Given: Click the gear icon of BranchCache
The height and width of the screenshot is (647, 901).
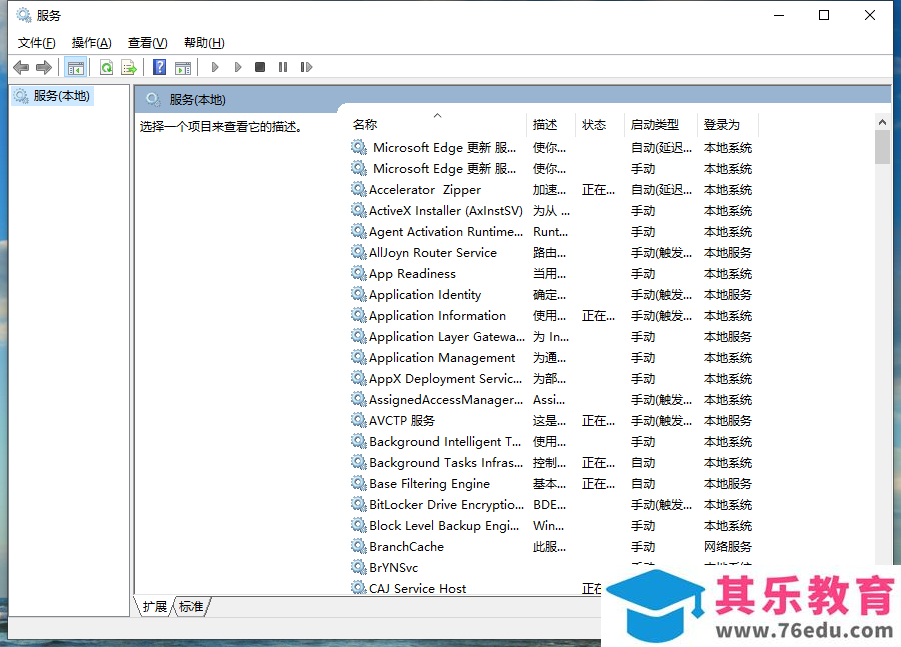Looking at the screenshot, I should [x=359, y=546].
